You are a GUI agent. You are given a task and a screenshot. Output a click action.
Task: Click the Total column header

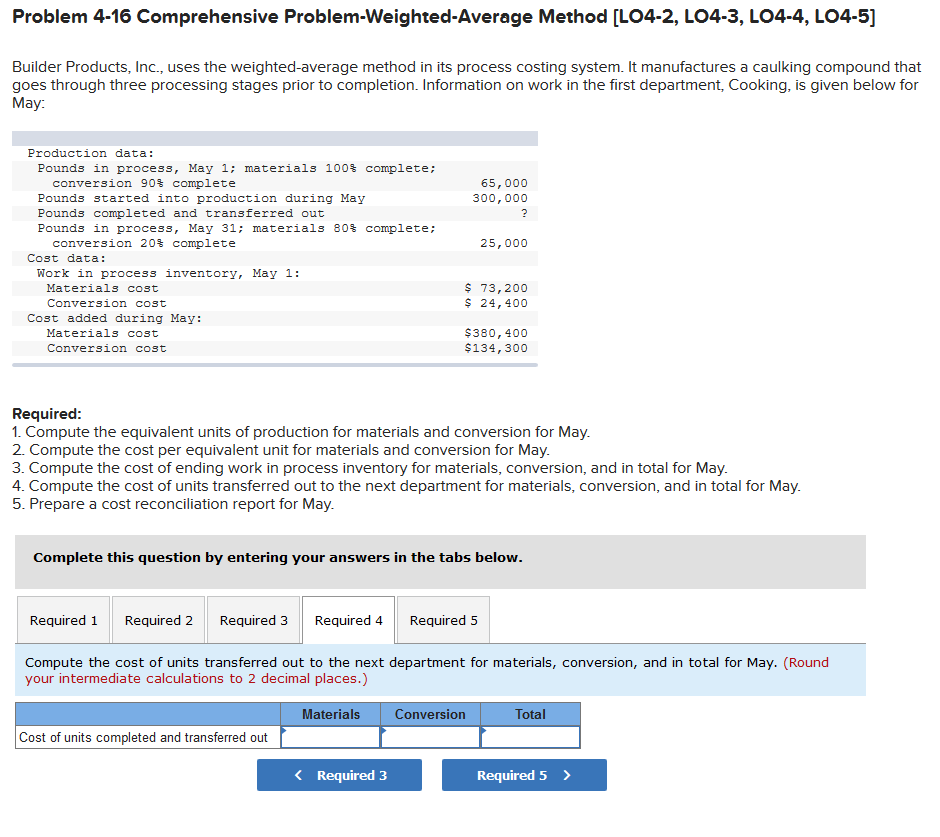[x=531, y=714]
